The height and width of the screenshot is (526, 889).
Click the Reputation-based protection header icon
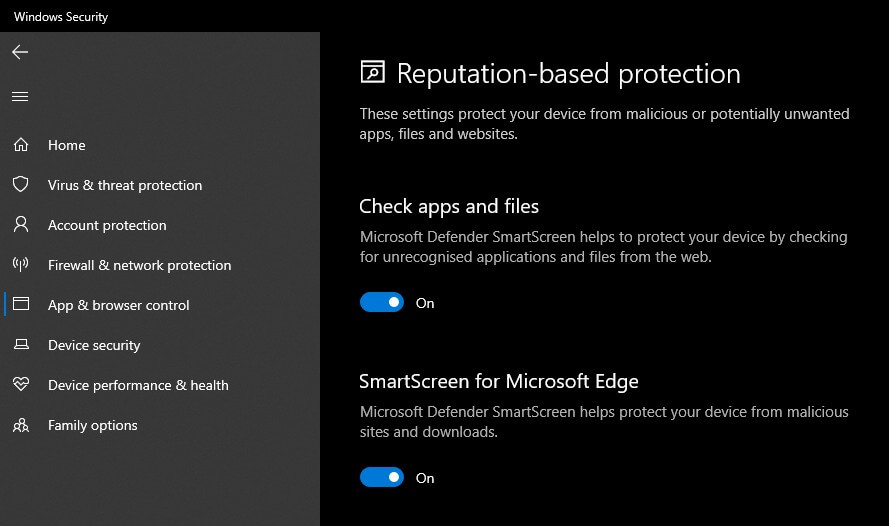coord(372,72)
